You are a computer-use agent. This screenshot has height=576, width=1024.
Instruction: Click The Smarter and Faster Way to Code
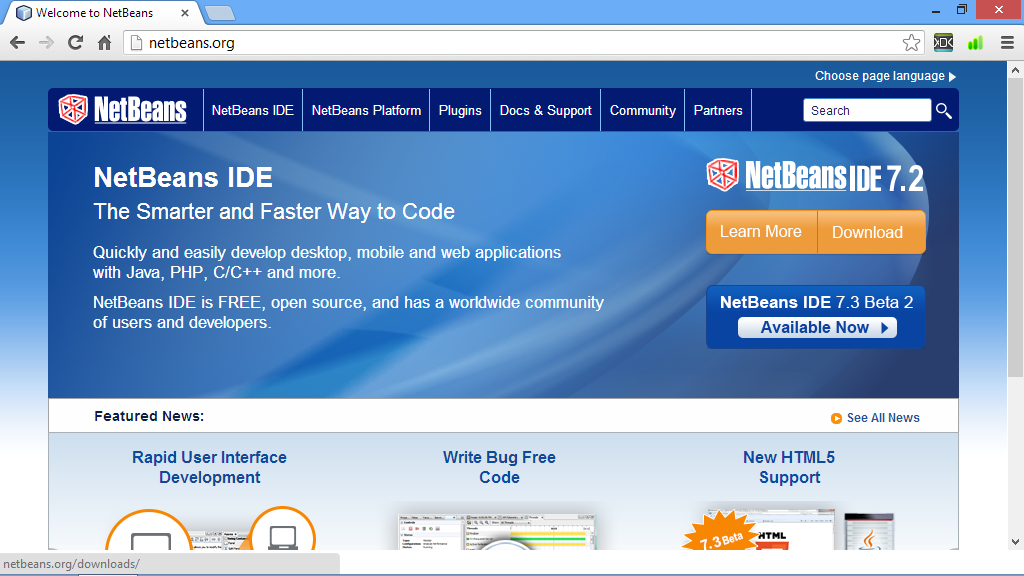point(274,212)
